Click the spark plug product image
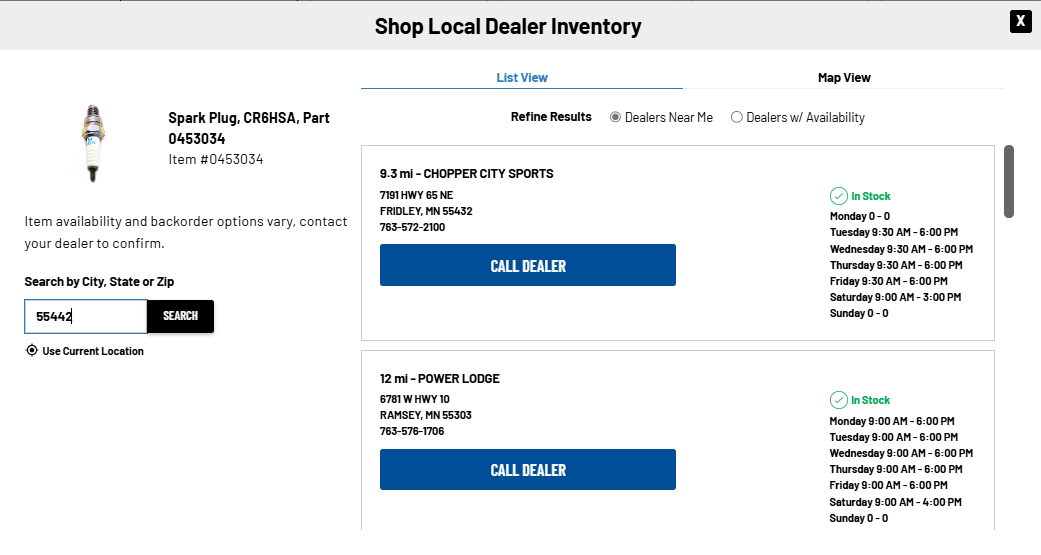 pos(93,142)
